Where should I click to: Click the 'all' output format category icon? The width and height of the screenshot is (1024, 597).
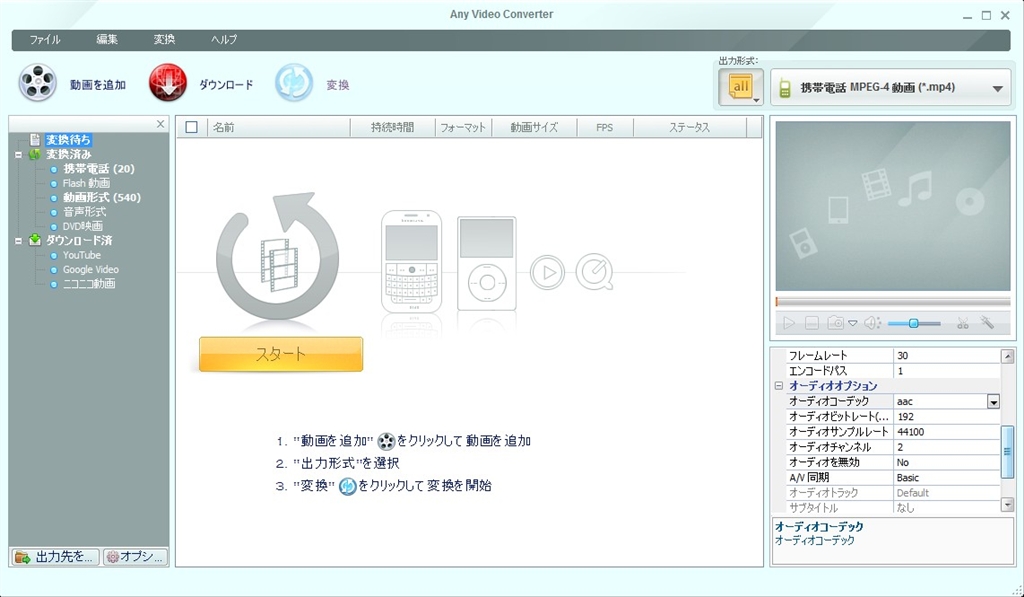click(x=740, y=88)
